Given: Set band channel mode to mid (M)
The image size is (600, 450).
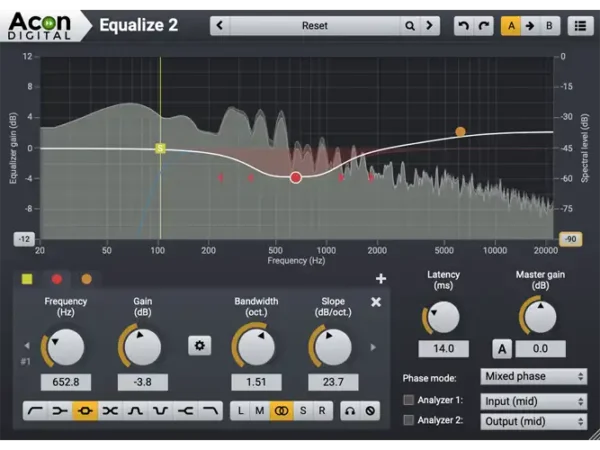Looking at the screenshot, I should pyautogui.click(x=260, y=411).
